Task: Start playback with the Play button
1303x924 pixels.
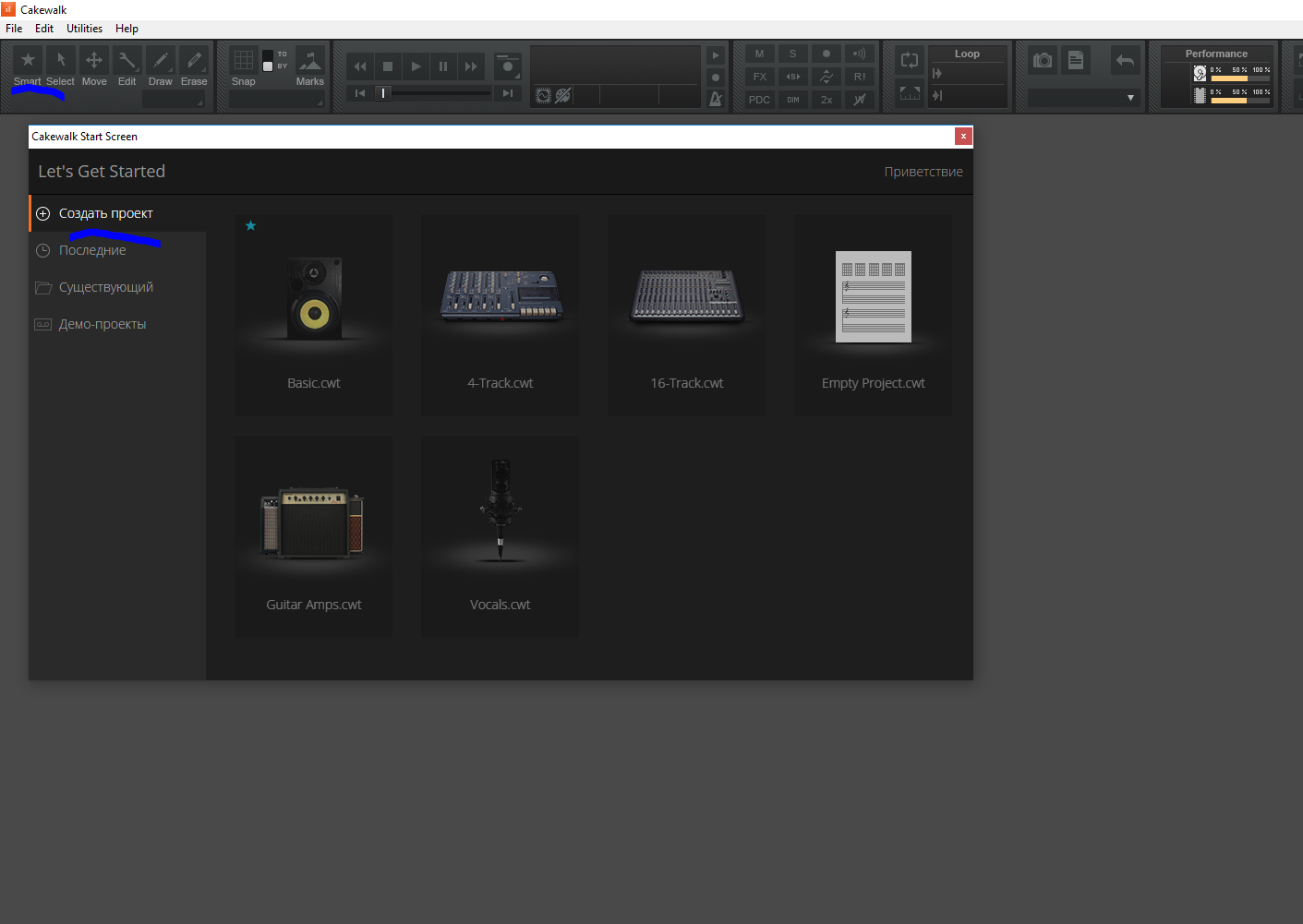Action: point(416,66)
